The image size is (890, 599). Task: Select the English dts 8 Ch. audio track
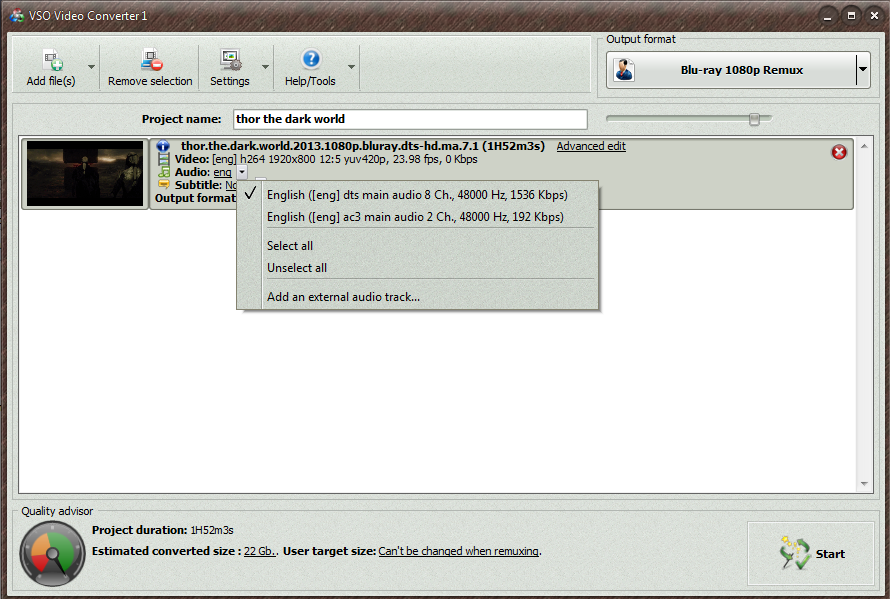(x=417, y=195)
